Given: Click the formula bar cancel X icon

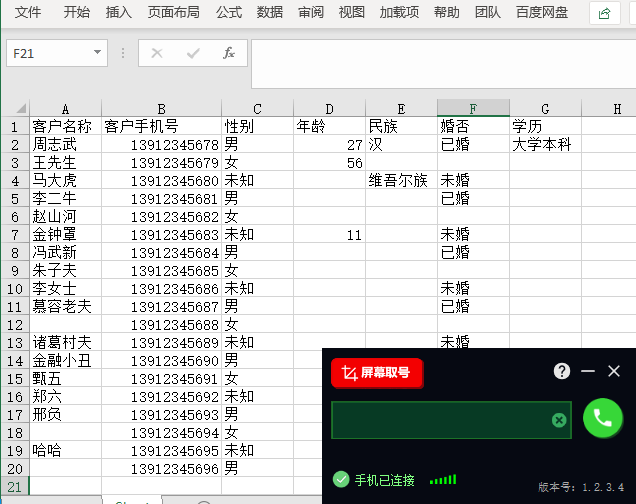Looking at the screenshot, I should pyautogui.click(x=157, y=53).
